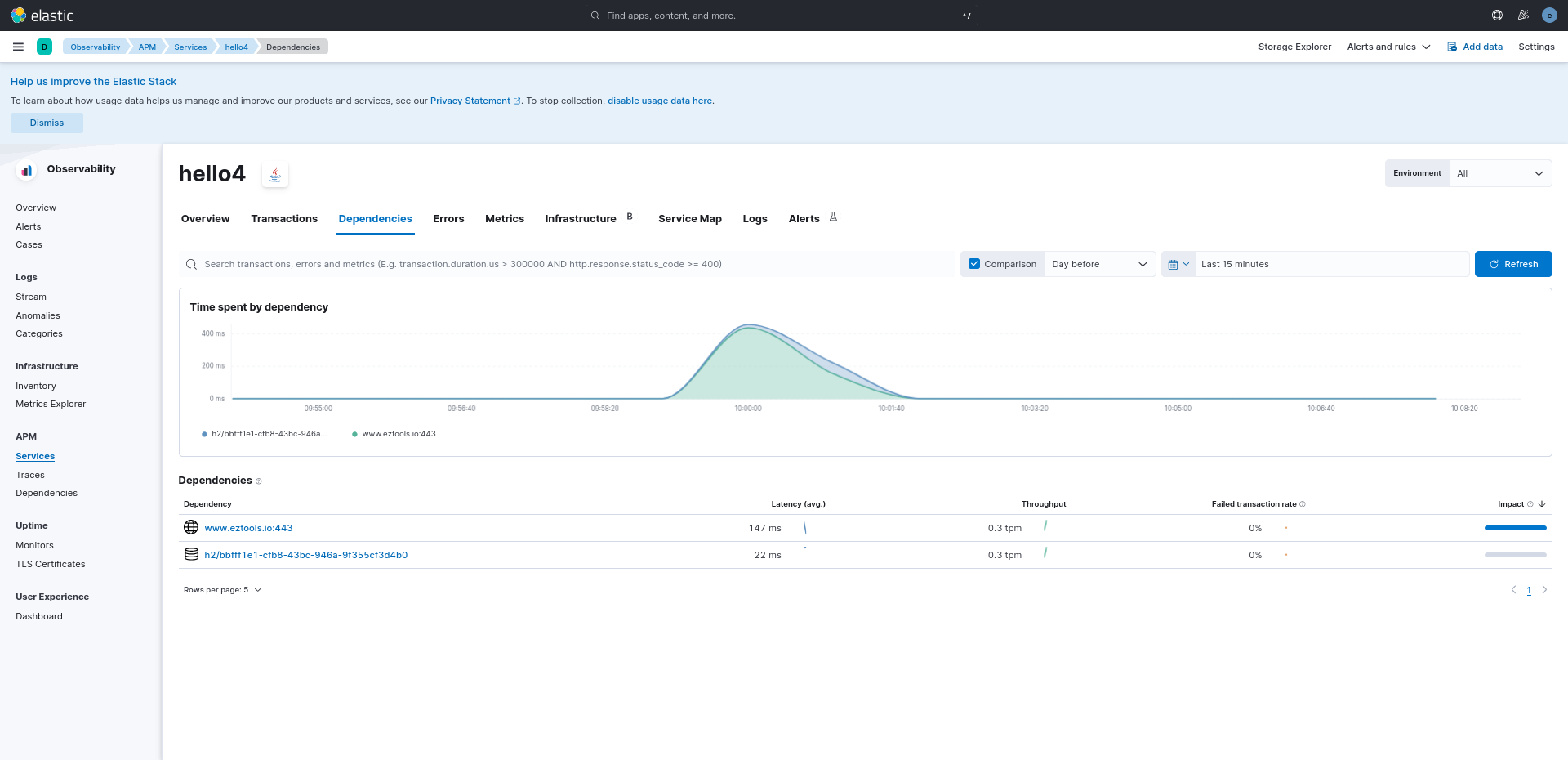Go to APM breadcrumb

(x=147, y=47)
